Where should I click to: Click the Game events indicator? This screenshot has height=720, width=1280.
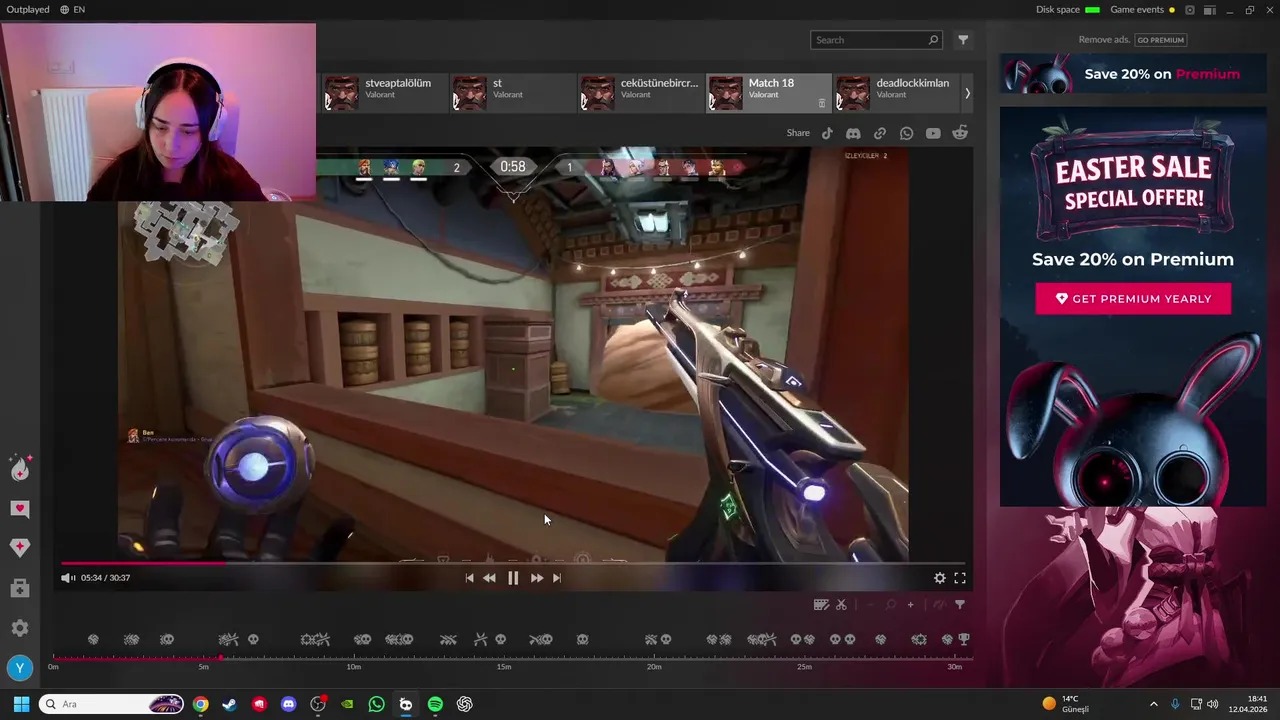click(1142, 9)
